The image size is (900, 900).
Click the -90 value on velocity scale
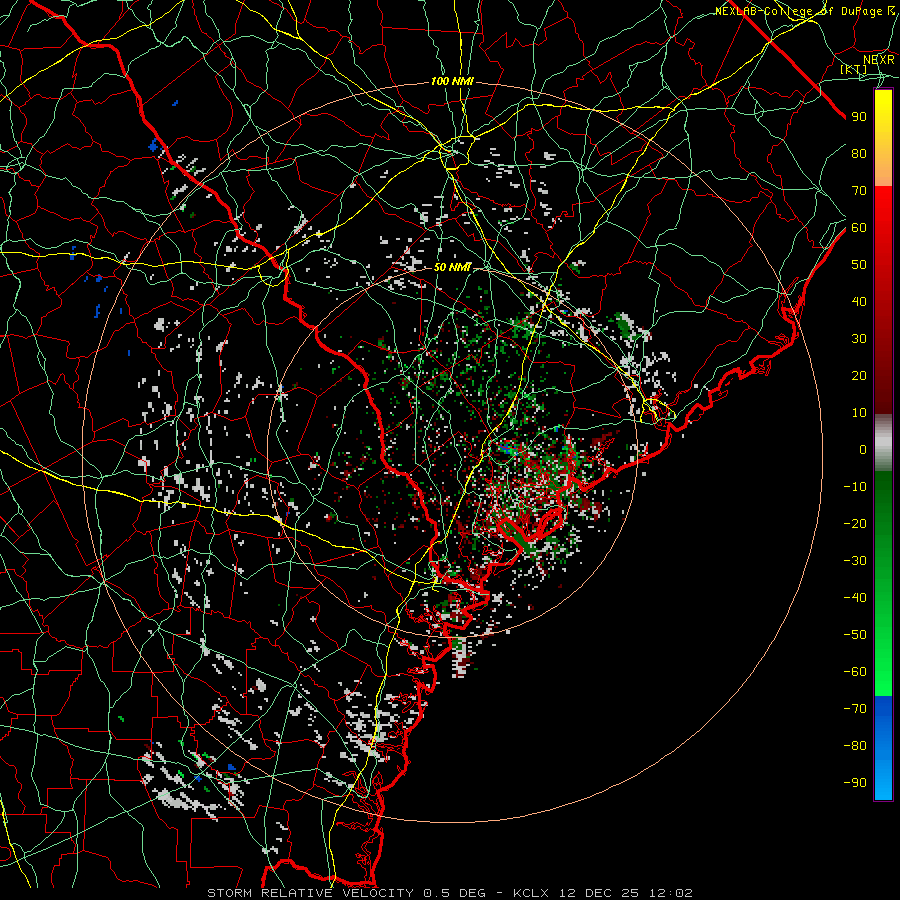(855, 783)
